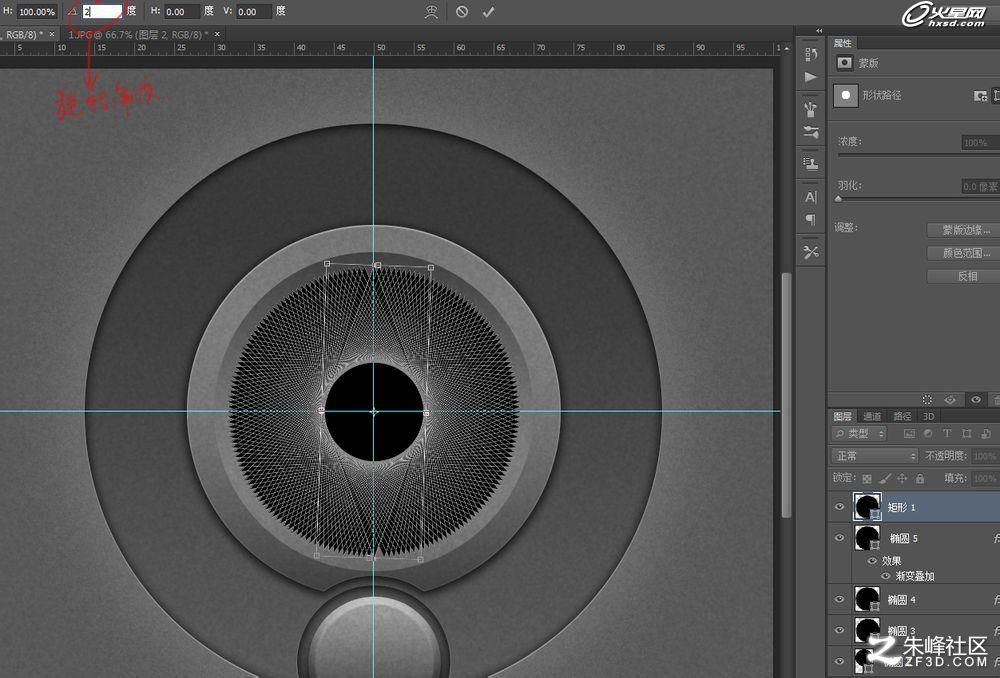Viewport: 1000px width, 678px height.
Task: Open the Tool Presets panel icon
Action: 811,253
